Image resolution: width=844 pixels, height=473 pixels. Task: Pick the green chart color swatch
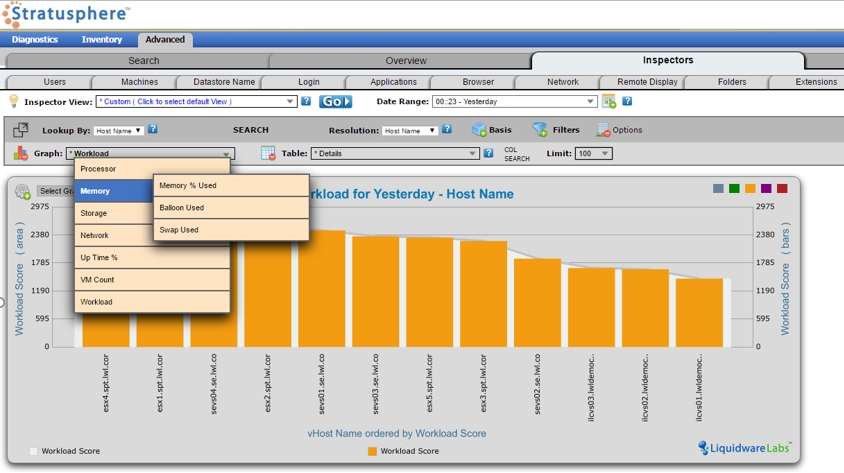(734, 188)
